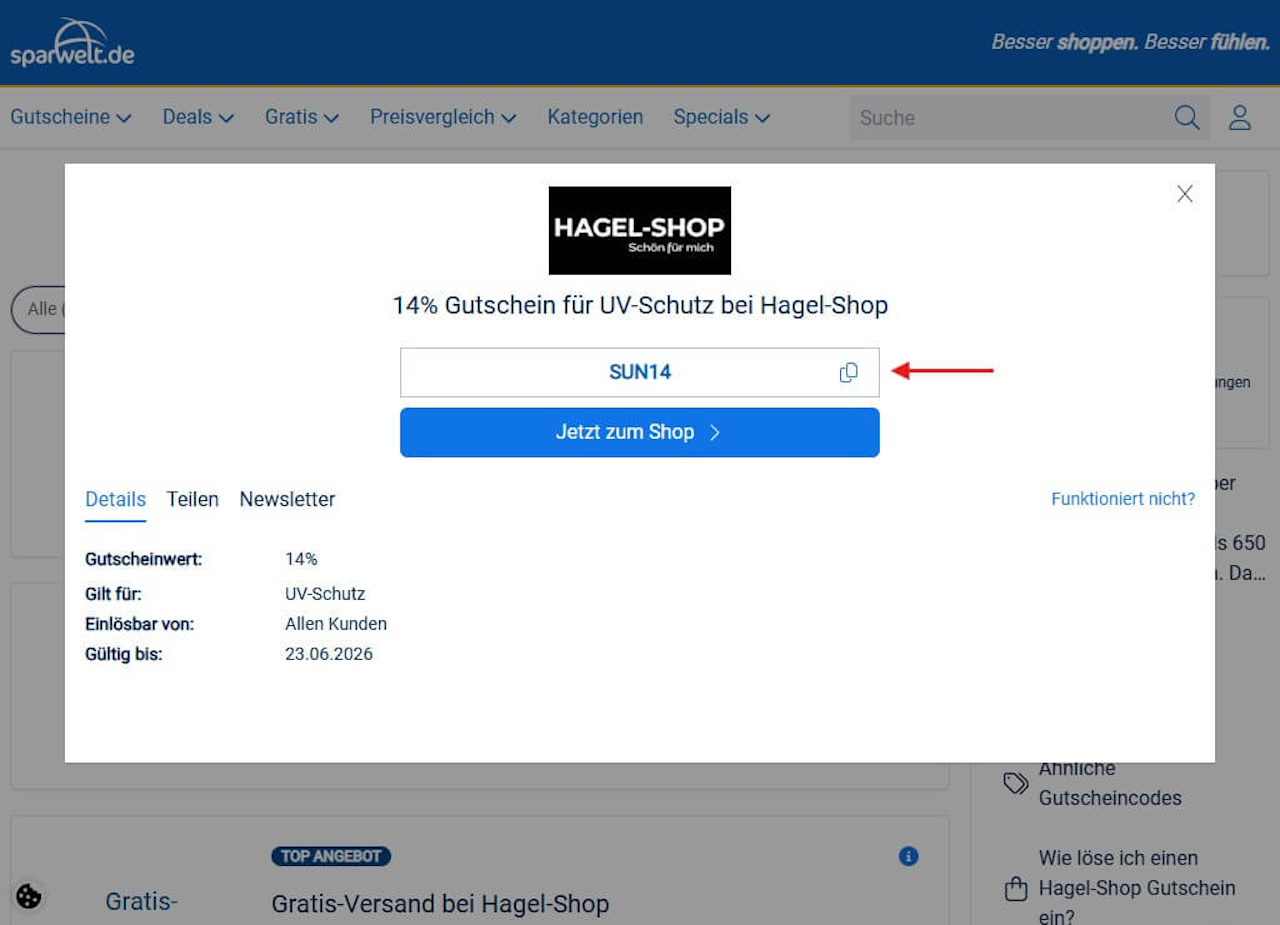The width and height of the screenshot is (1280, 925).
Task: Click the dialog title 14% Gutschein für UV-Schutz
Action: (x=640, y=305)
